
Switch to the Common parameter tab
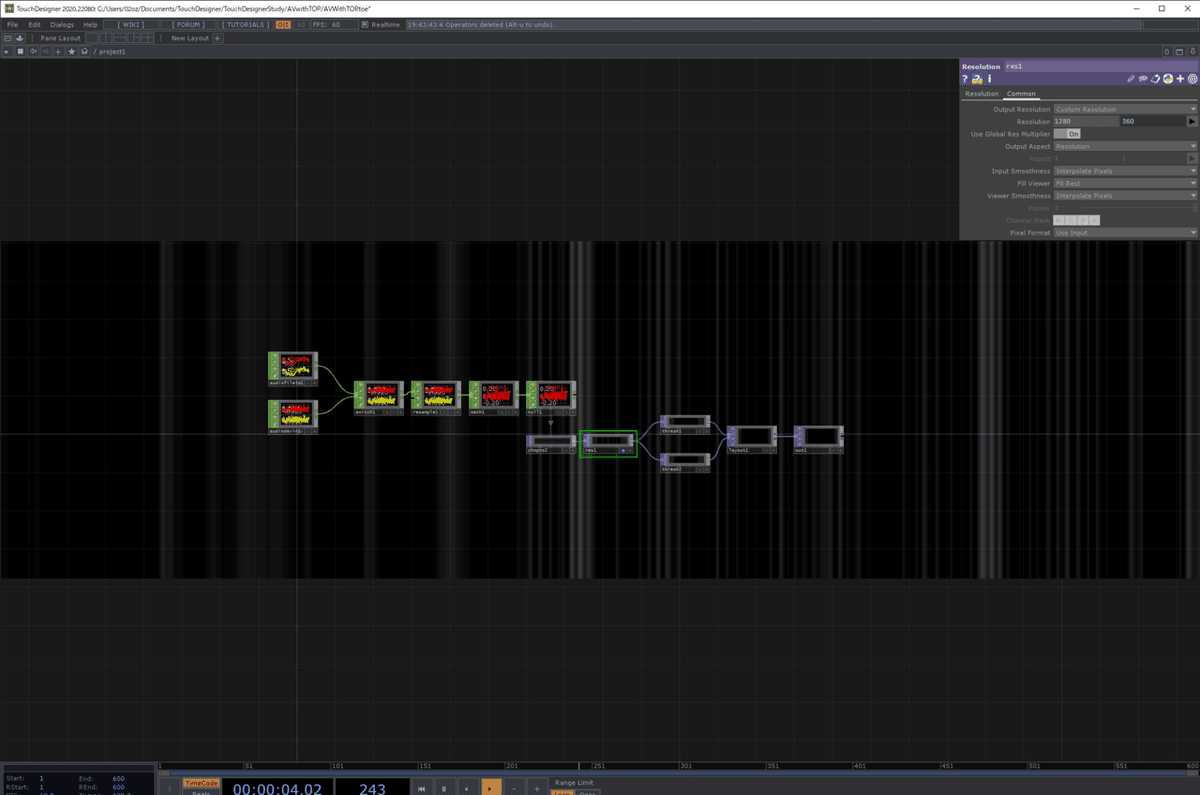[1021, 94]
